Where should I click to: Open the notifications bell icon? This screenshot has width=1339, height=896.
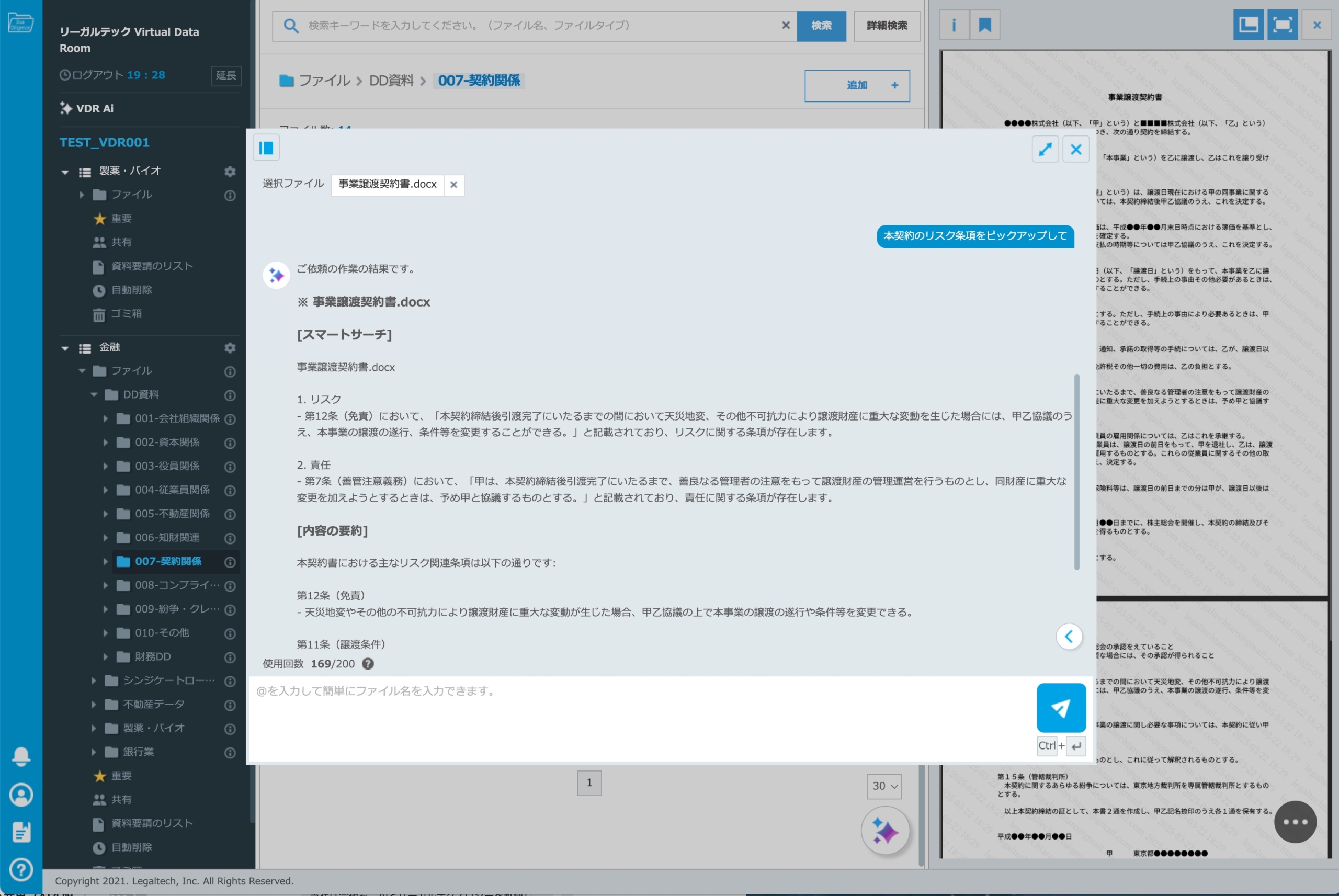click(x=21, y=756)
